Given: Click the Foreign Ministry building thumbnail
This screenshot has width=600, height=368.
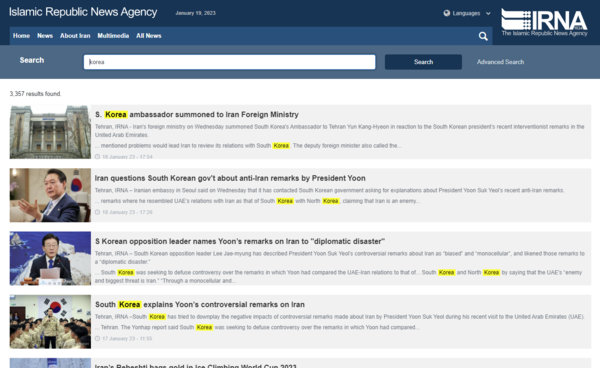Looking at the screenshot, I should click(50, 132).
